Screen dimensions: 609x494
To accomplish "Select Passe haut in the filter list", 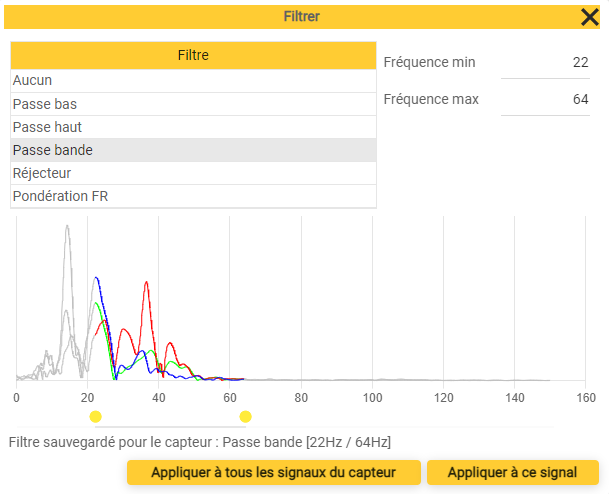I will [193, 127].
